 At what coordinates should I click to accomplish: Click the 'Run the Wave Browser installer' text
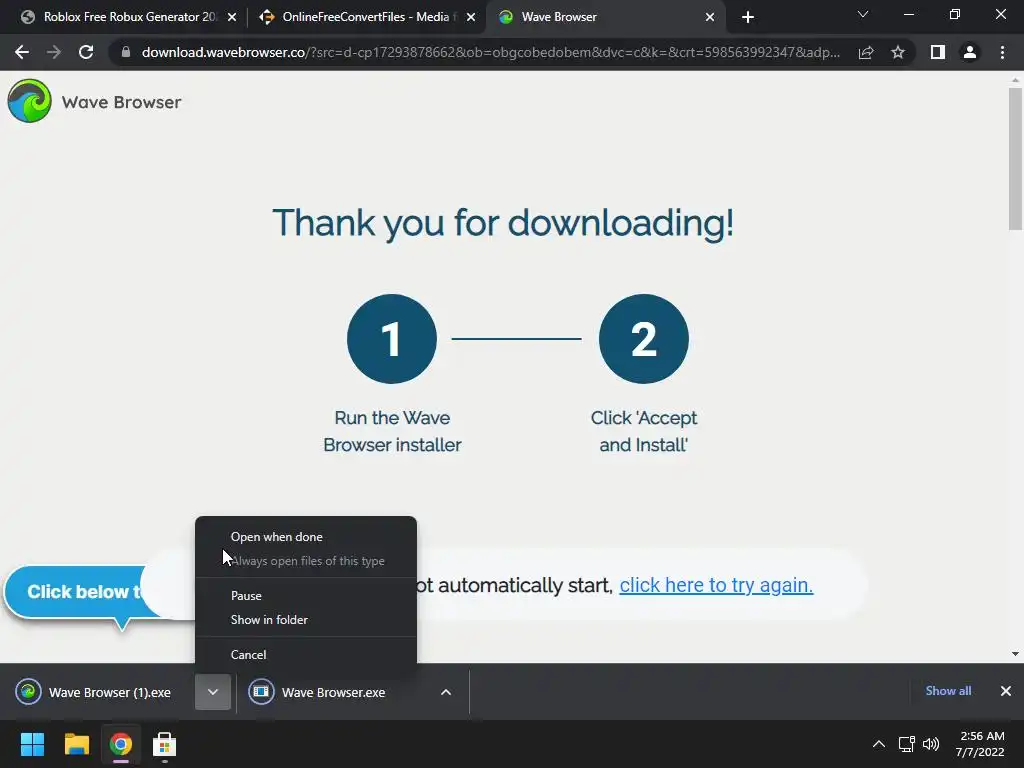pos(392,431)
